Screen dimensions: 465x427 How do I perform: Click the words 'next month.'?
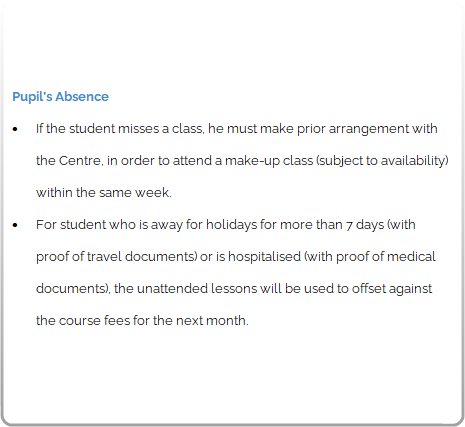pyautogui.click(x=212, y=321)
